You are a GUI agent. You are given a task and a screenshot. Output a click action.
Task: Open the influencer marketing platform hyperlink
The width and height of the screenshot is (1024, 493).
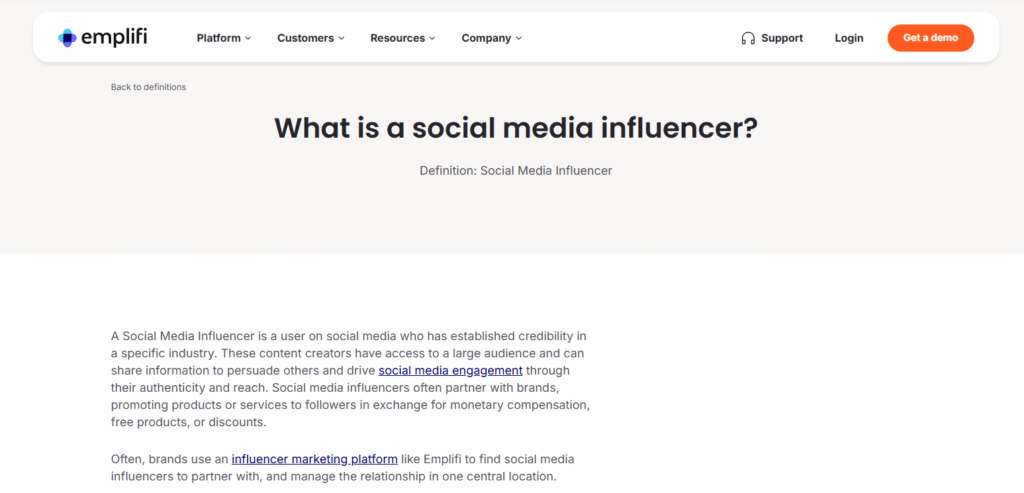pos(314,459)
